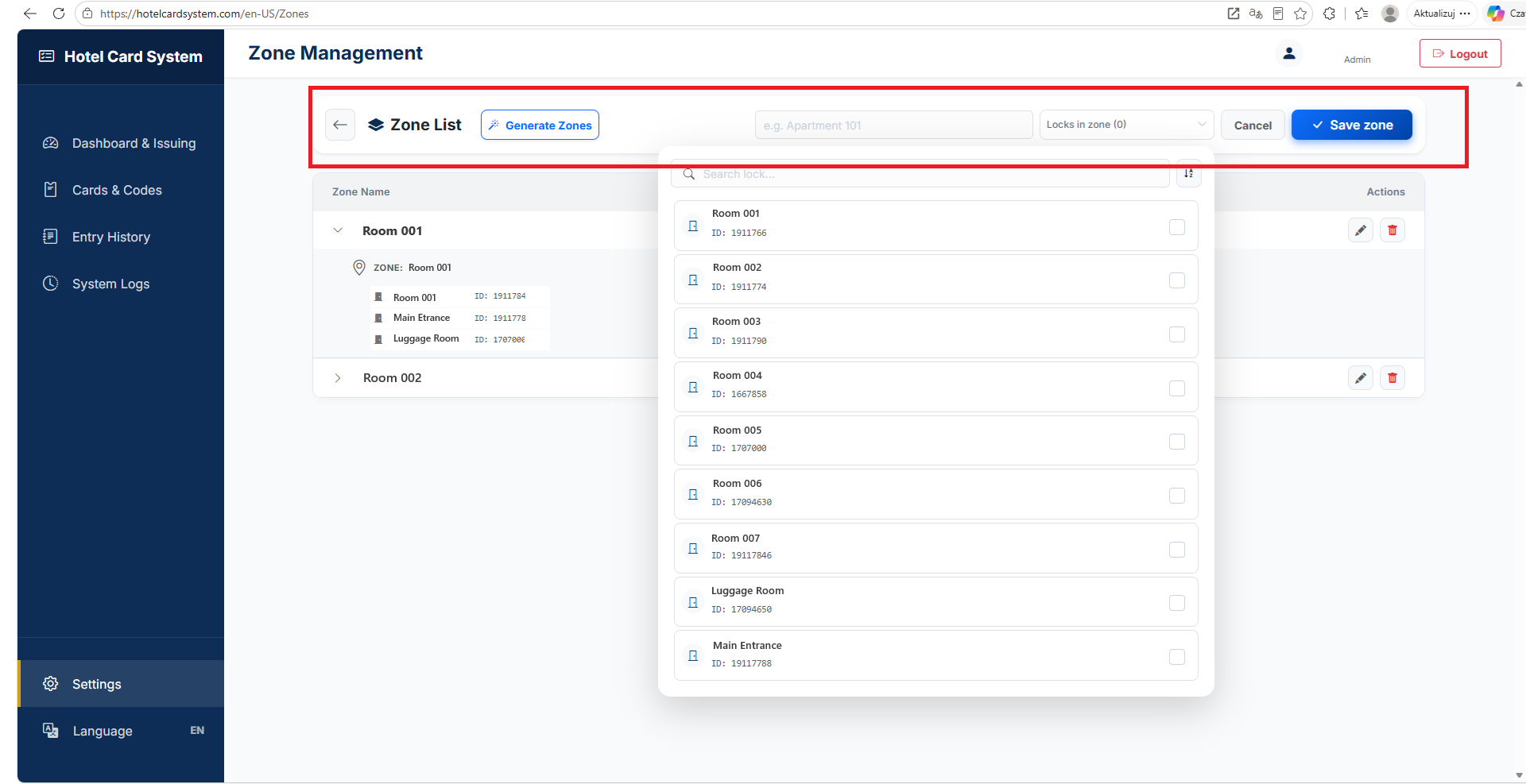This screenshot has width=1526, height=784.
Task: Check the Main Entrance lock checkbox
Action: 1177,657
